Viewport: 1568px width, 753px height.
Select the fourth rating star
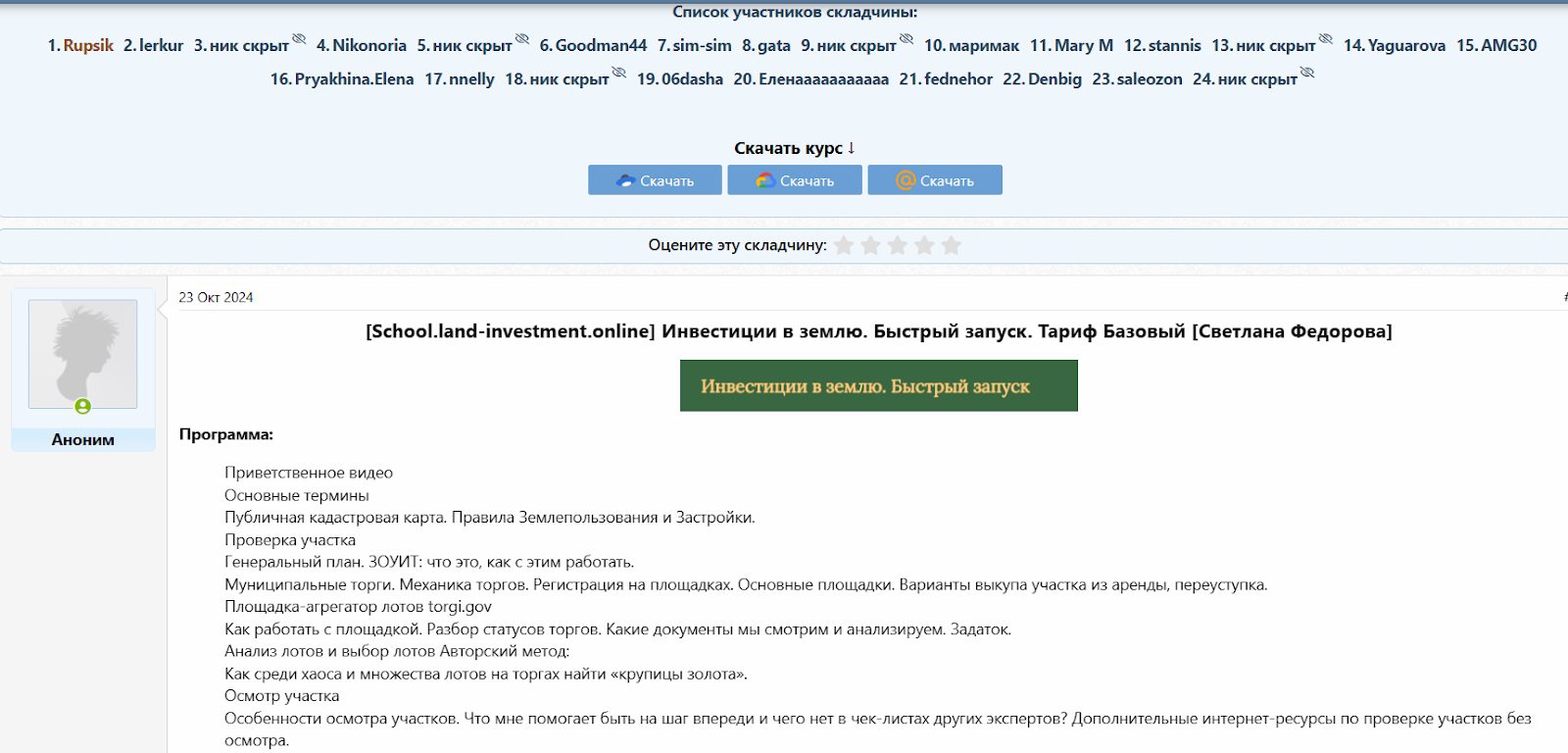pyautogui.click(x=924, y=245)
